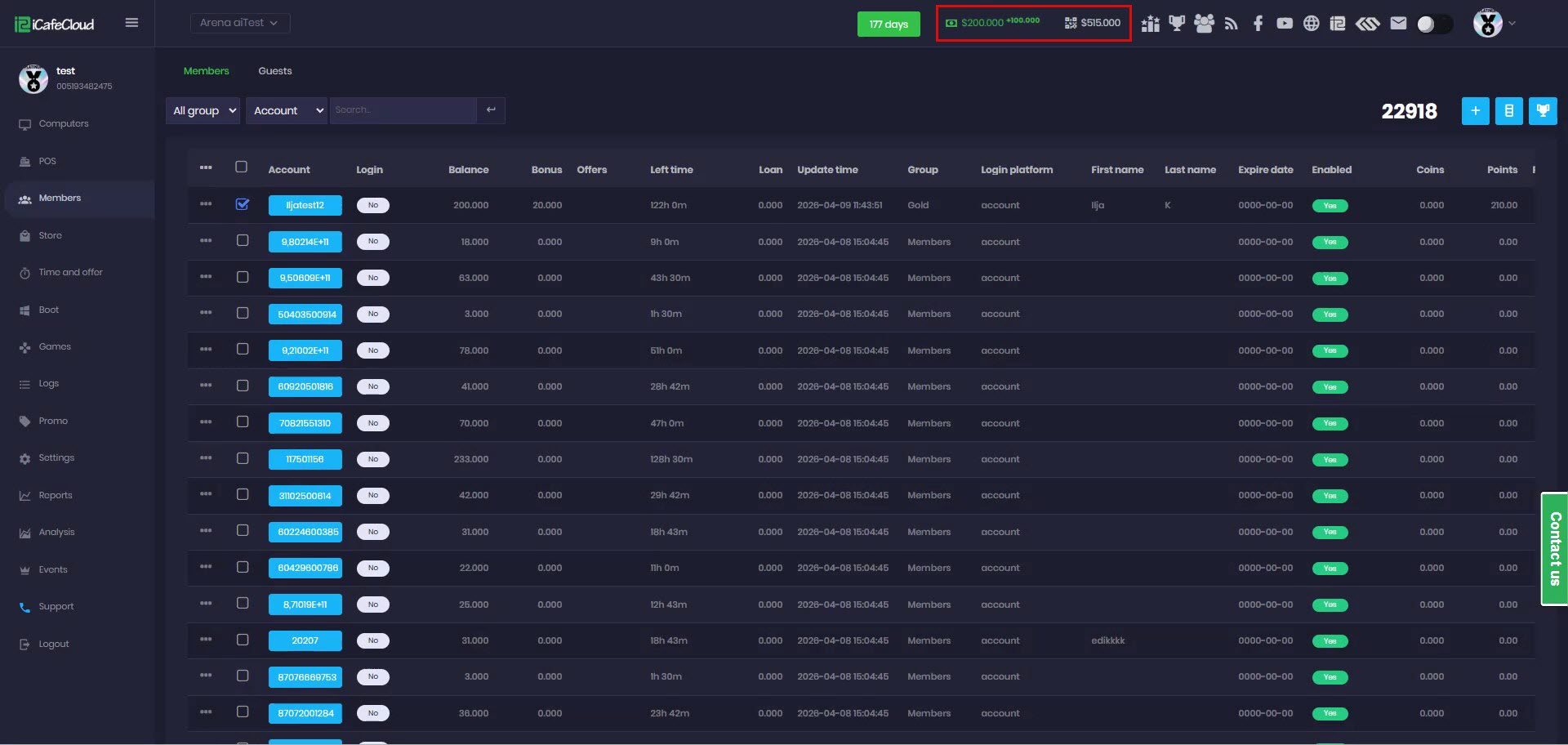
Task: Open the table header three-dots menu
Action: coord(206,167)
